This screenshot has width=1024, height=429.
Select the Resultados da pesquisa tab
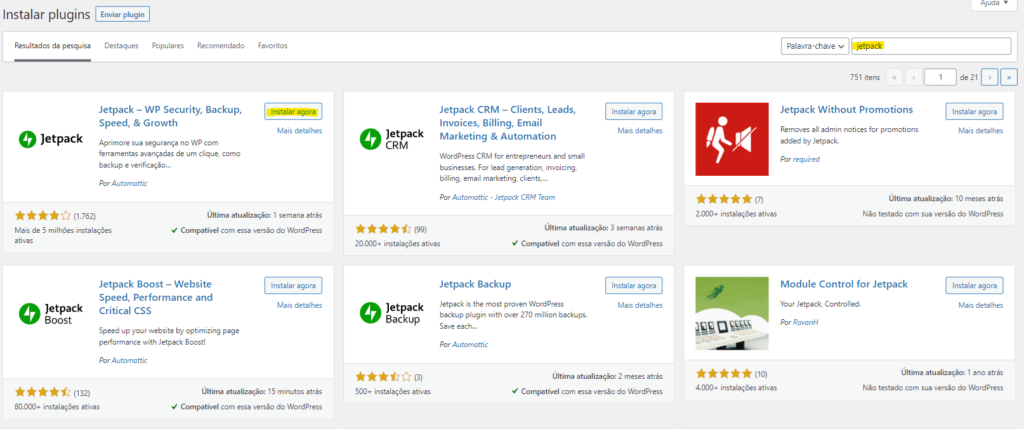(x=52, y=46)
